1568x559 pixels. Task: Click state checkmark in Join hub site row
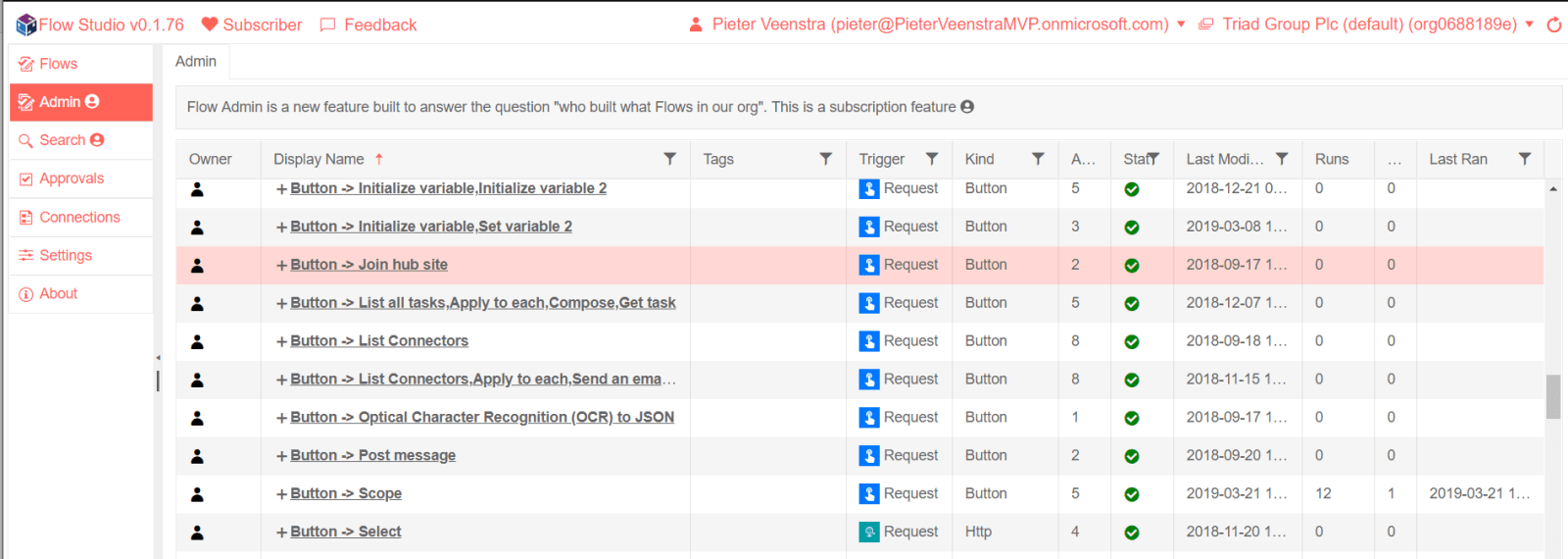point(1132,266)
